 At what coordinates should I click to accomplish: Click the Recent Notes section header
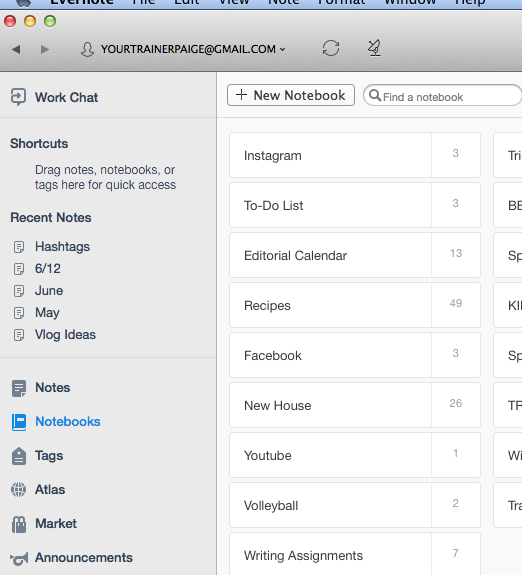click(51, 217)
